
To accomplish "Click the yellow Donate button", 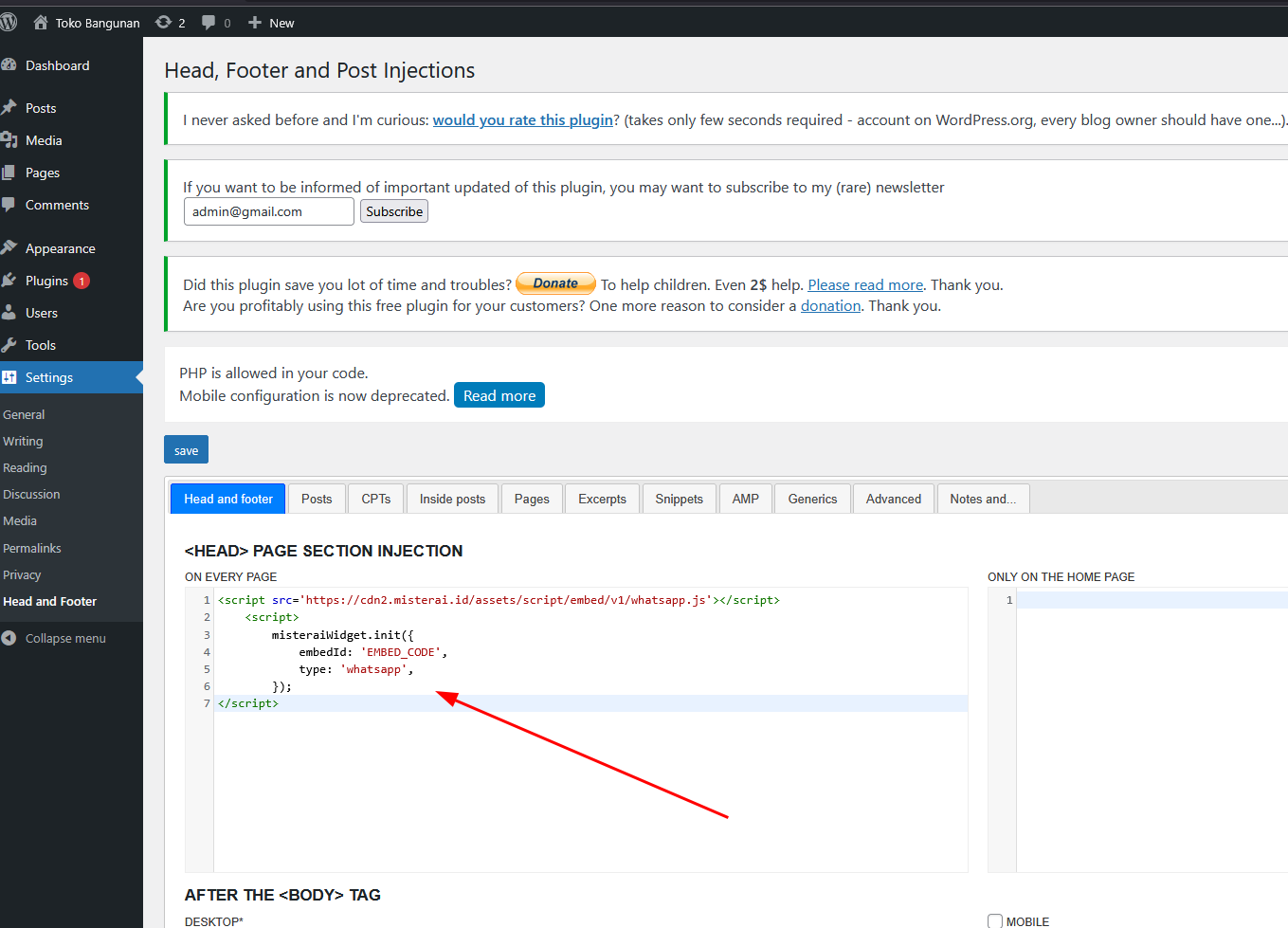I will (x=555, y=283).
